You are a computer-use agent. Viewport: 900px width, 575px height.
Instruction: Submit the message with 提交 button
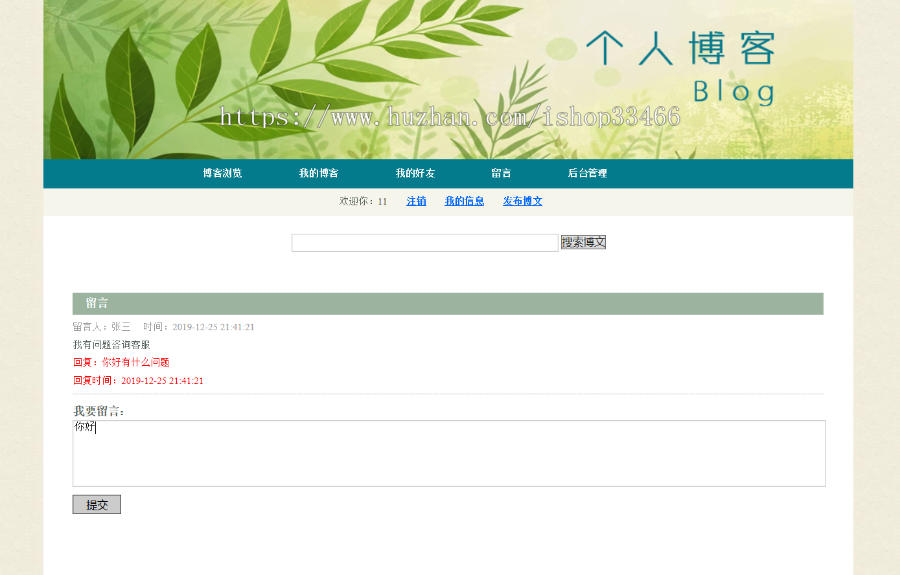tap(96, 504)
